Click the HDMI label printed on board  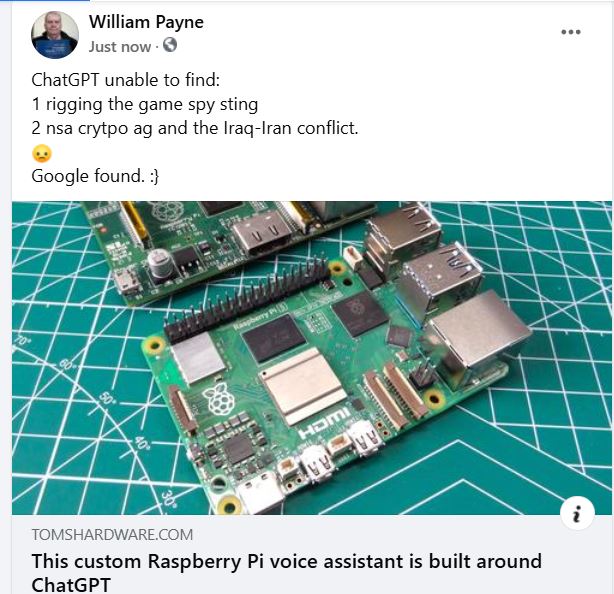tap(325, 422)
